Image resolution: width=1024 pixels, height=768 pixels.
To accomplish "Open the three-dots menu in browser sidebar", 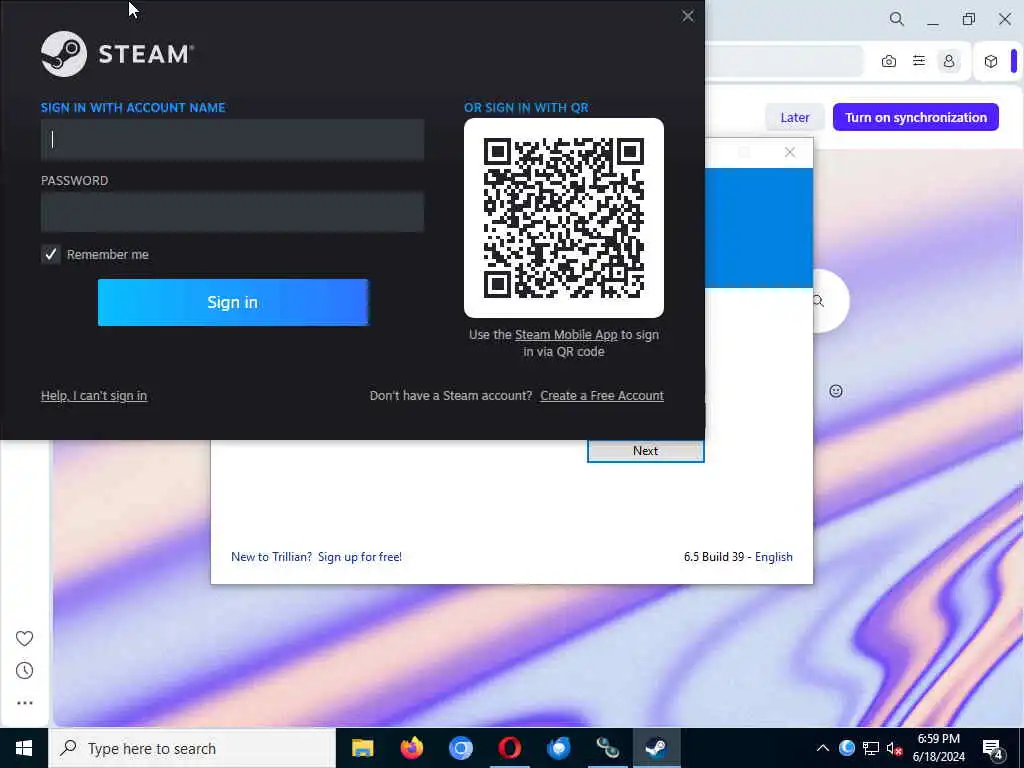I will [x=24, y=703].
